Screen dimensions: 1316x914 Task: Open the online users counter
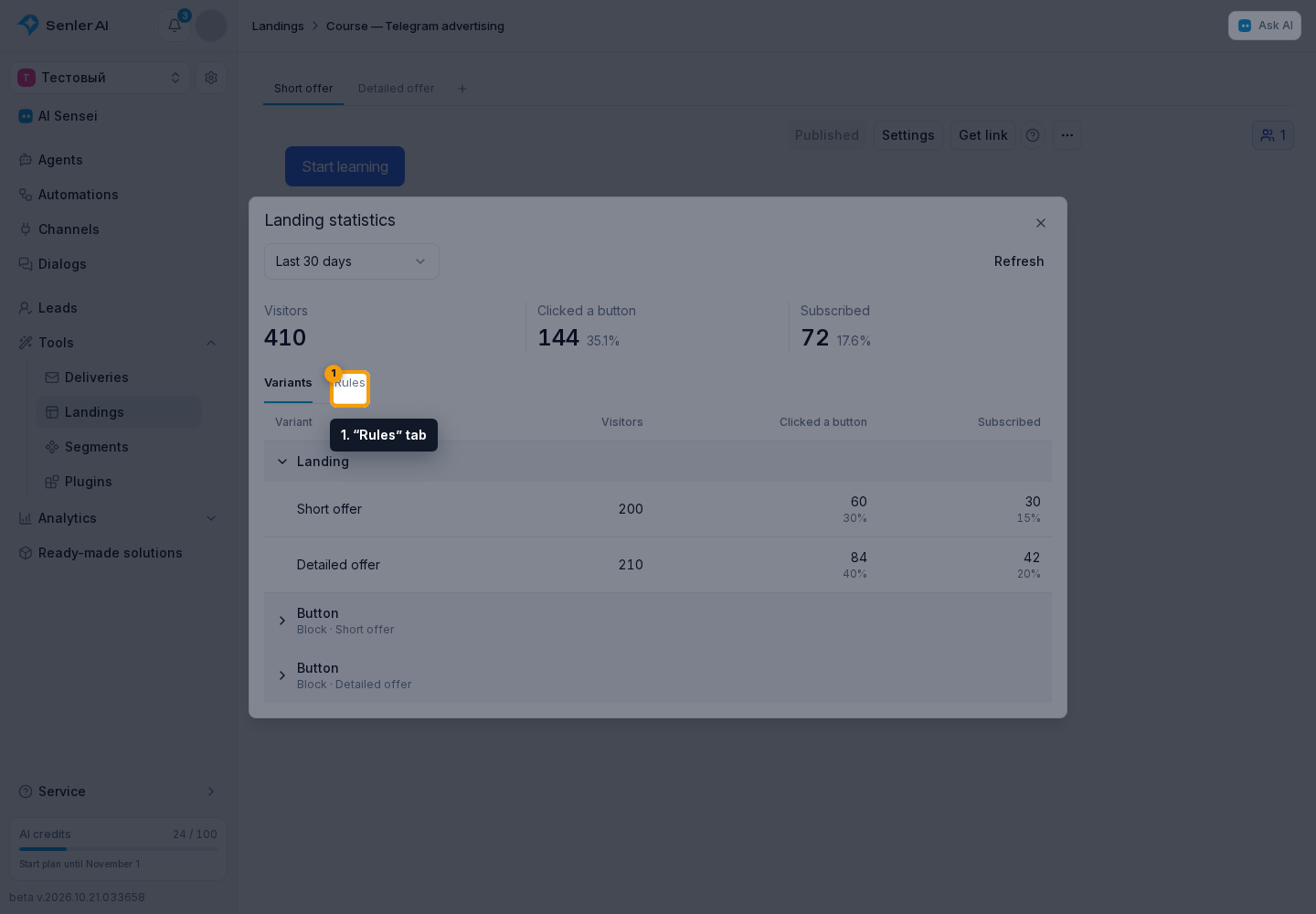(x=1273, y=135)
